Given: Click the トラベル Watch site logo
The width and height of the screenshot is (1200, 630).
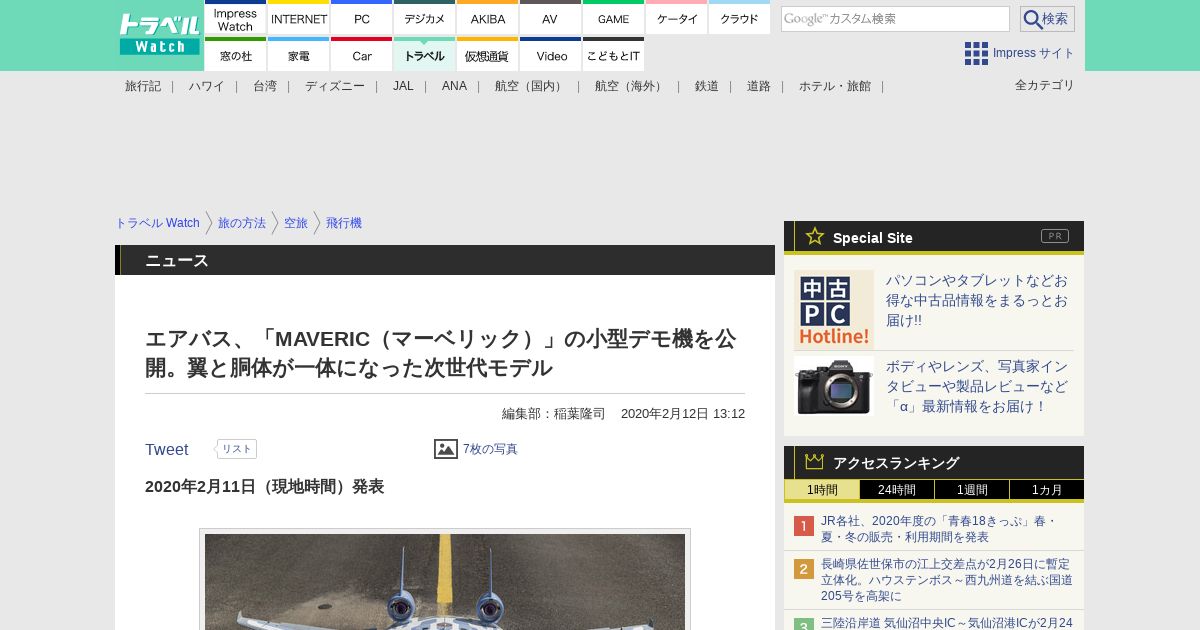Looking at the screenshot, I should coord(159,35).
